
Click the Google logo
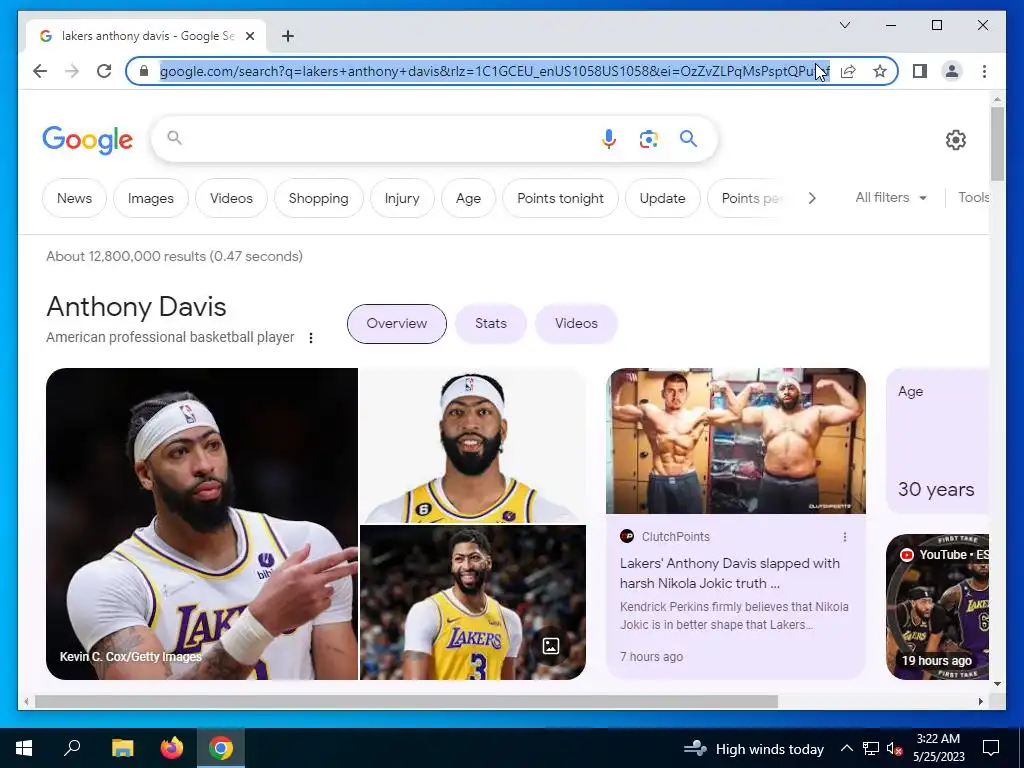88,140
